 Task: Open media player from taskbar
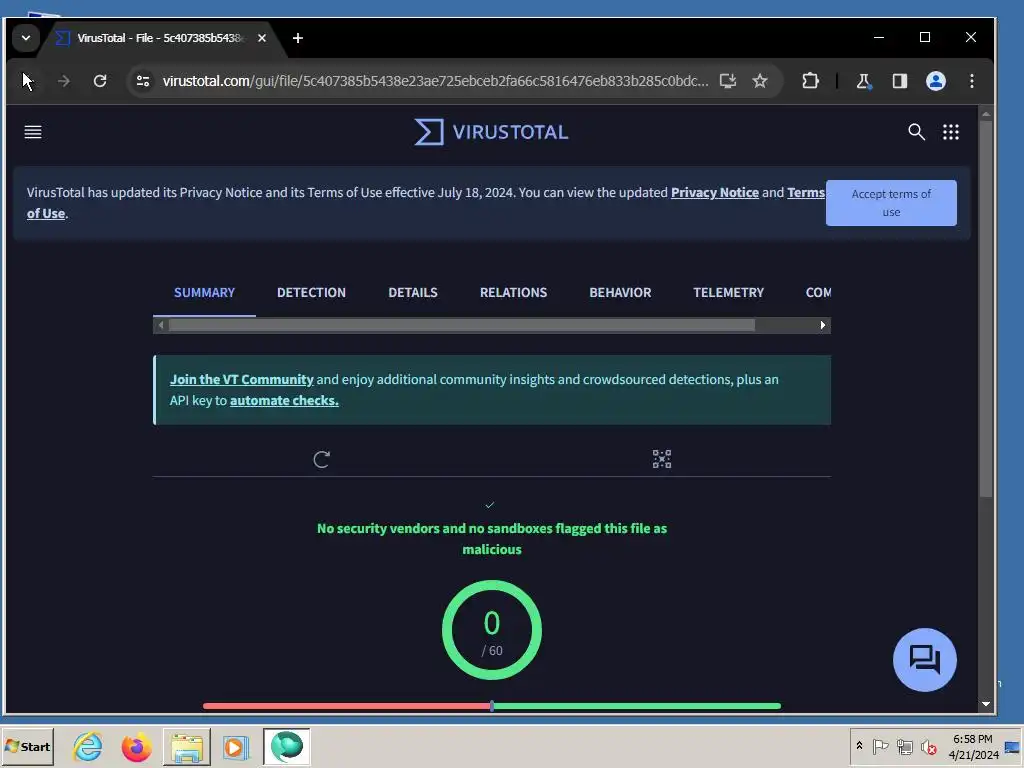[235, 746]
